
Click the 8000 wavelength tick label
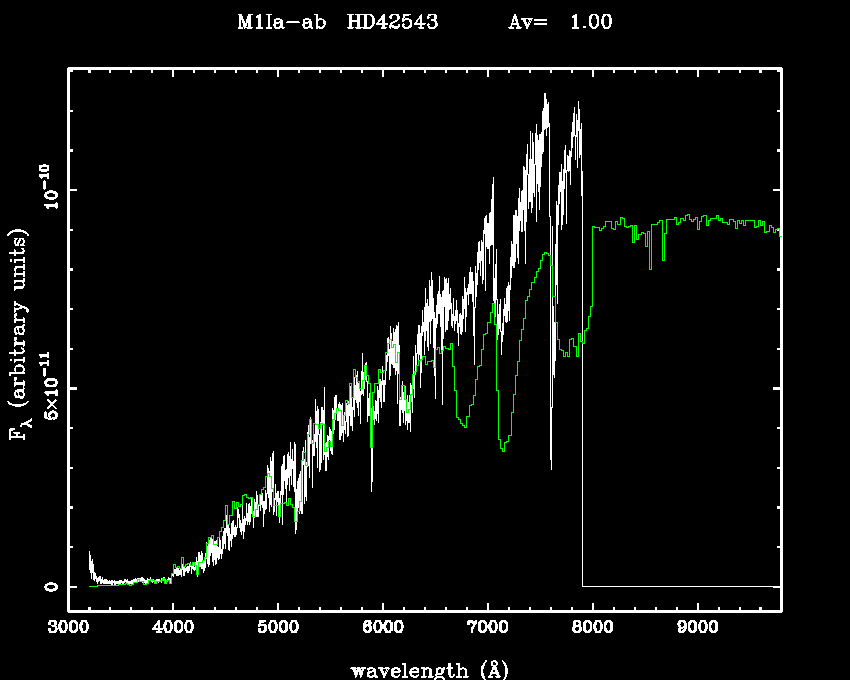(x=592, y=628)
